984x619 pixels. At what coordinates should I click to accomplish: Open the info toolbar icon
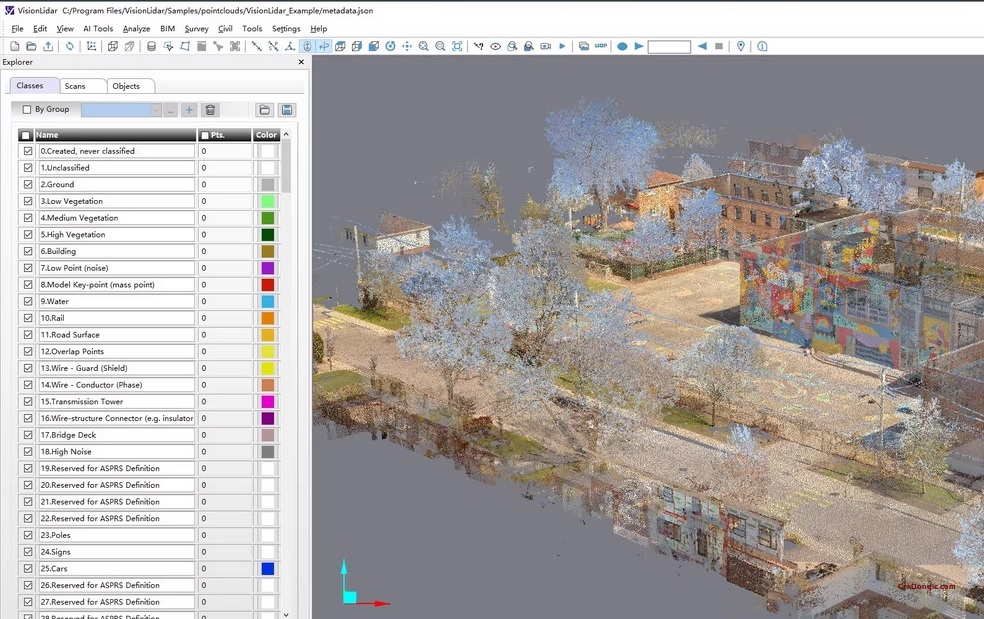click(761, 46)
